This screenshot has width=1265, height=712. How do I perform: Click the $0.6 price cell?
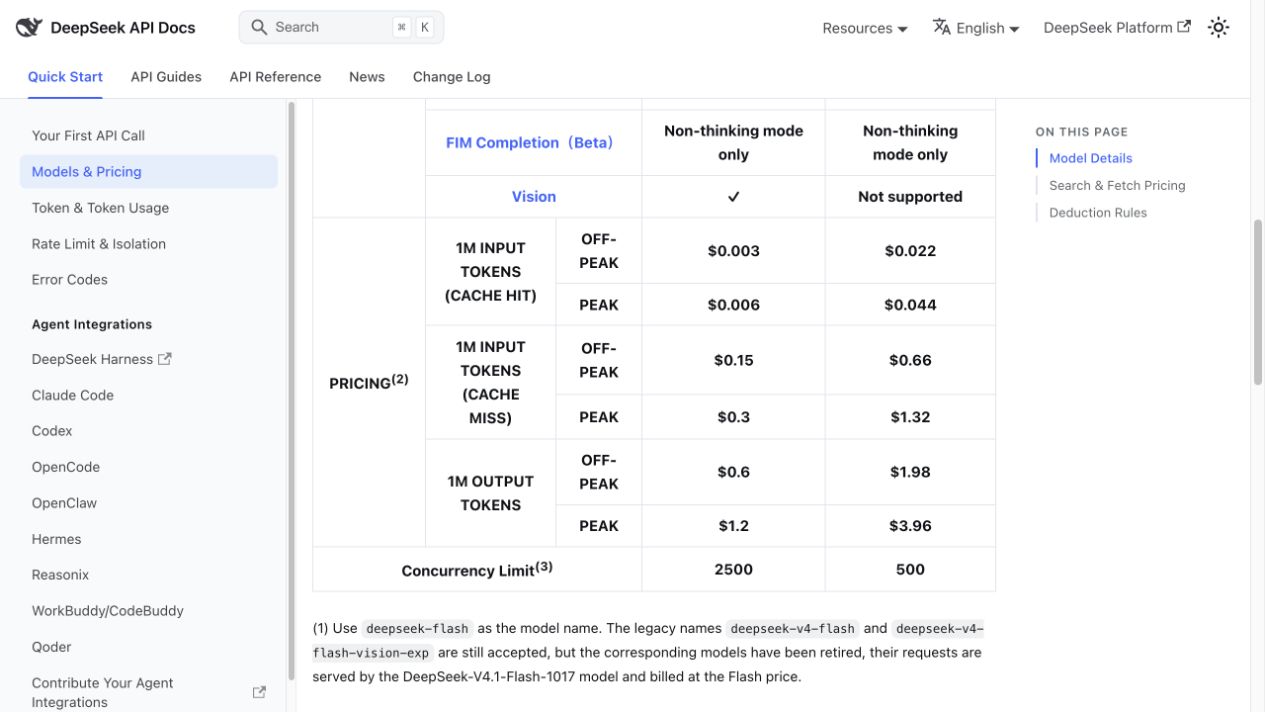pyautogui.click(x=734, y=472)
